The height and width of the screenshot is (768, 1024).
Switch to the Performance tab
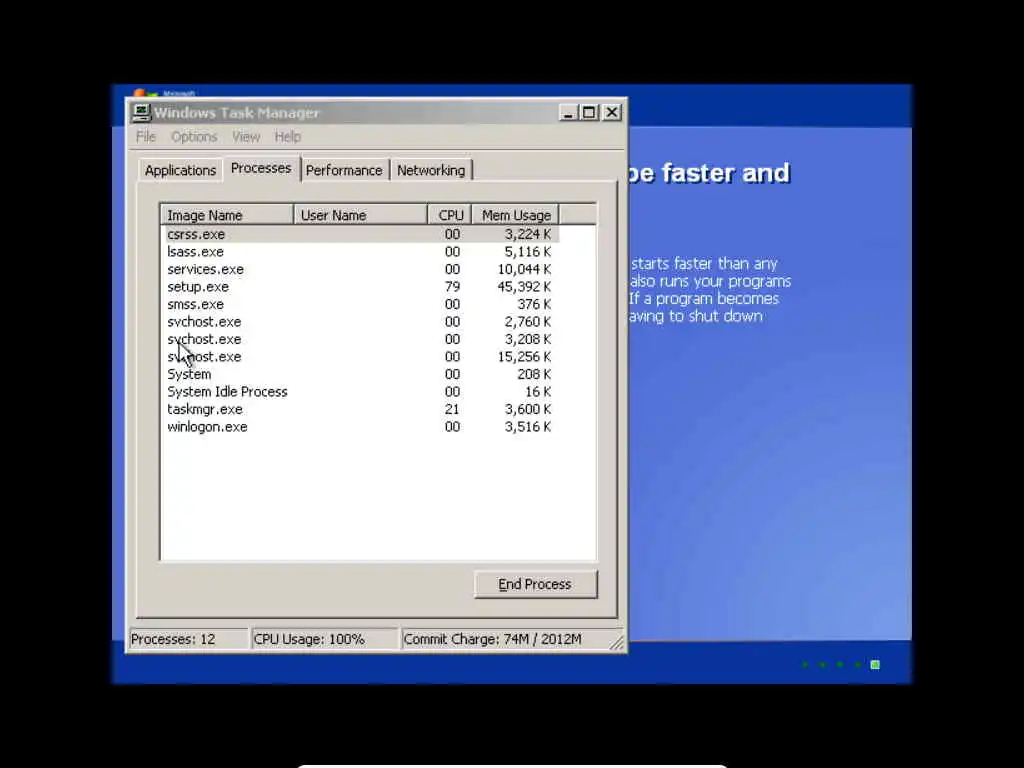[x=344, y=170]
